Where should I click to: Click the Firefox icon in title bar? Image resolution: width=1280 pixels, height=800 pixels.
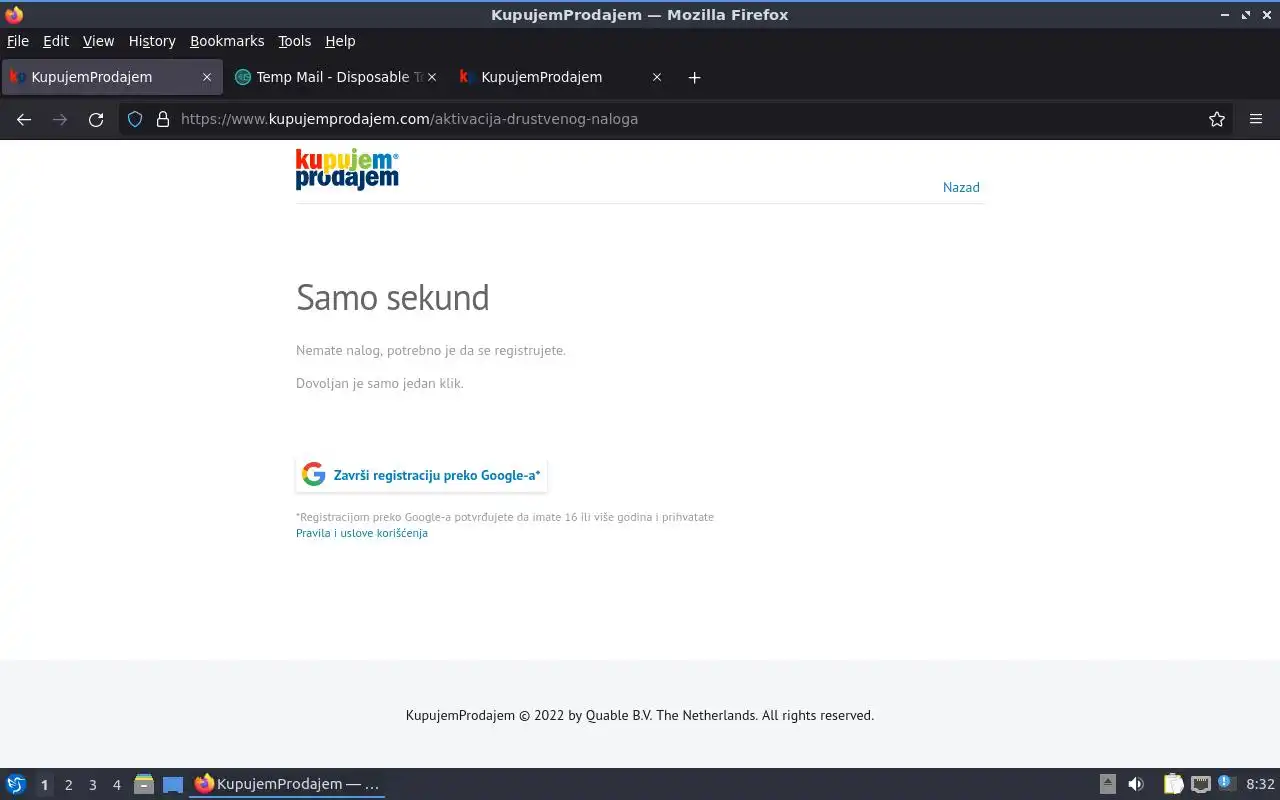14,15
